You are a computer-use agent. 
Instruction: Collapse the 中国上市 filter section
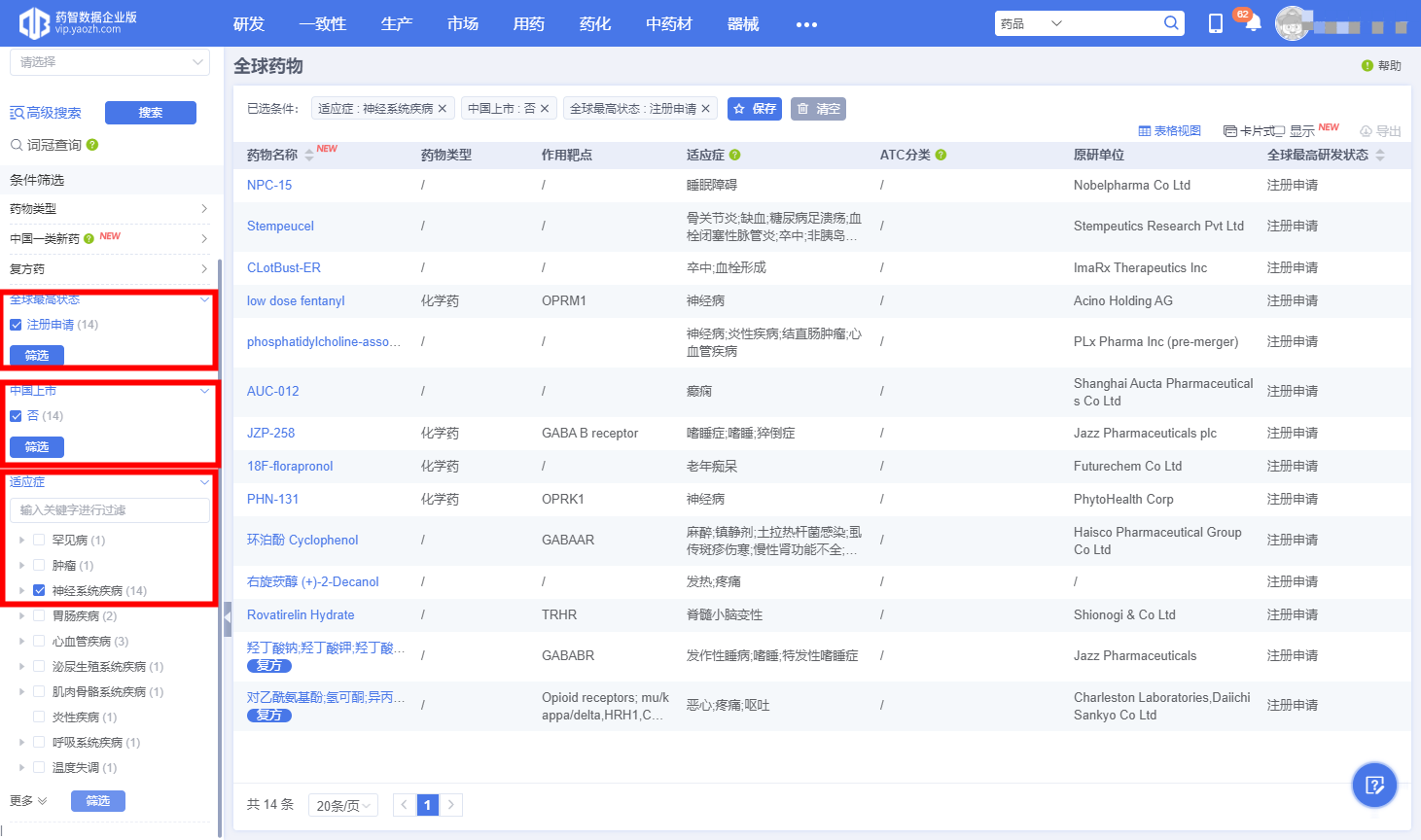coord(204,391)
